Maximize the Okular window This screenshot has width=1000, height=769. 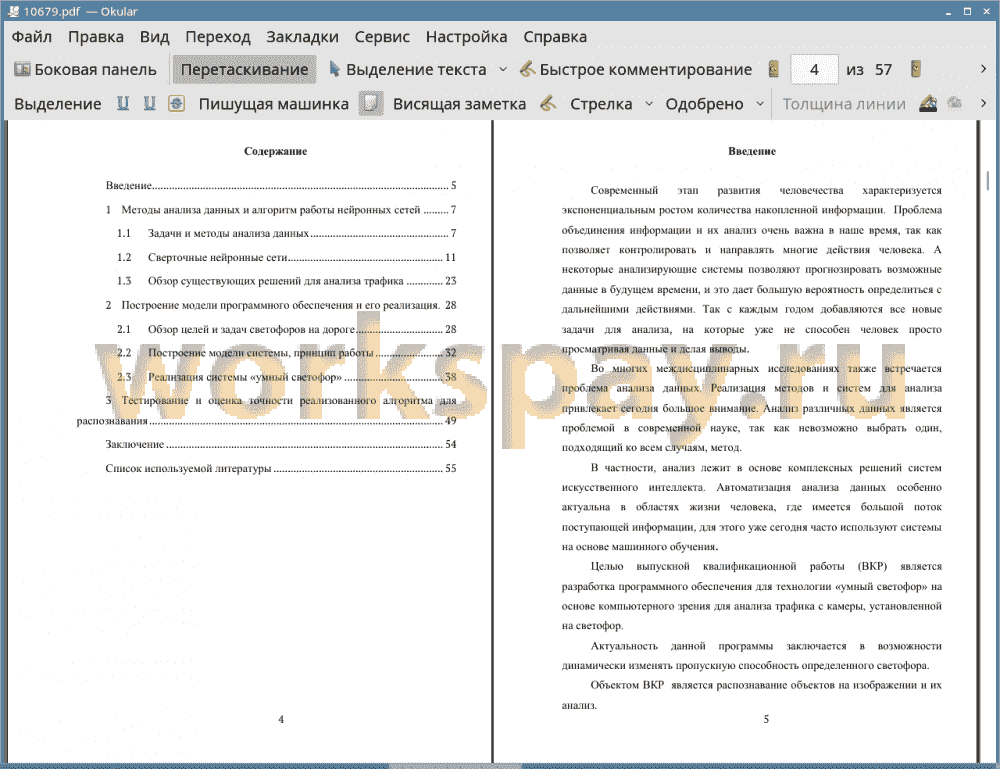[967, 11]
